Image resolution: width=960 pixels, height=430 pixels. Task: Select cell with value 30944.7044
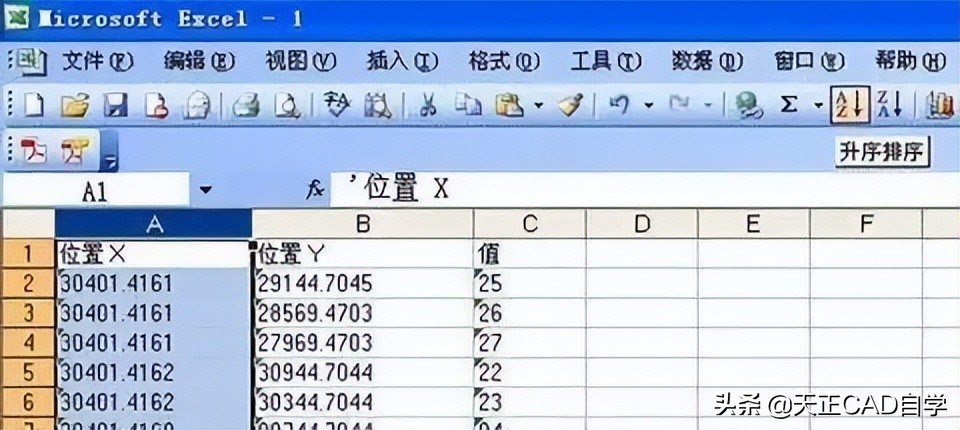[362, 372]
